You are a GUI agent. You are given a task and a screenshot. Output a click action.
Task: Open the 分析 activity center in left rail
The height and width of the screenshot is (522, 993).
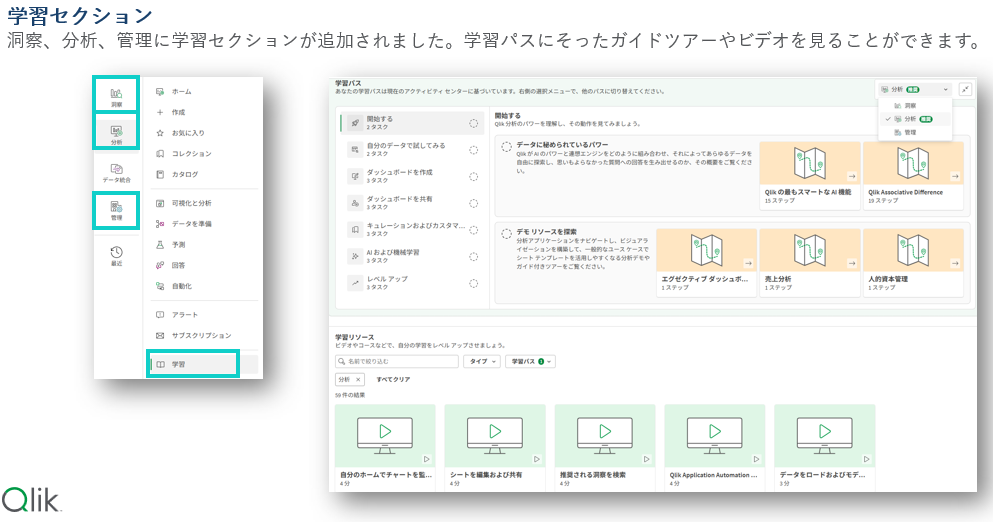tap(117, 132)
